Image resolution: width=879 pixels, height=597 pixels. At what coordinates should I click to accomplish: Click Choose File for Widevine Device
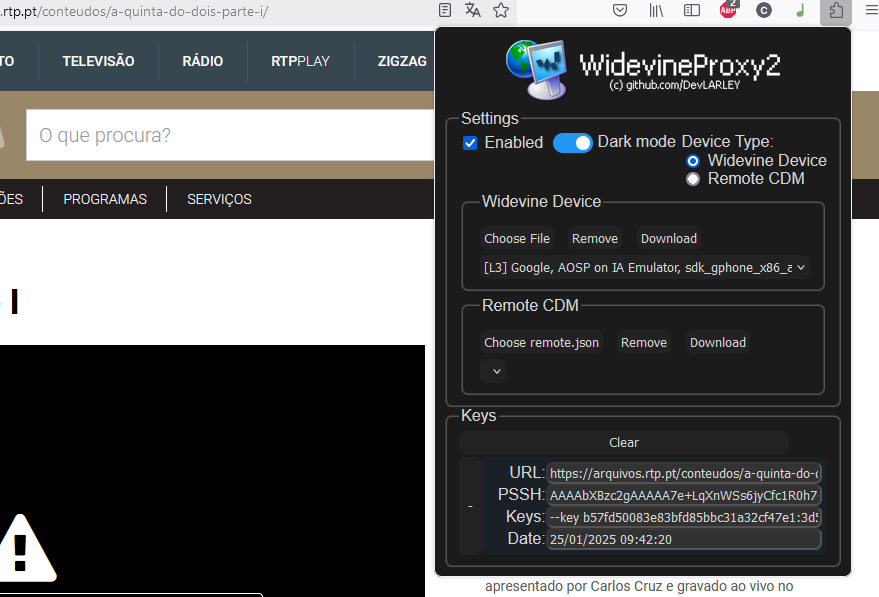(517, 239)
